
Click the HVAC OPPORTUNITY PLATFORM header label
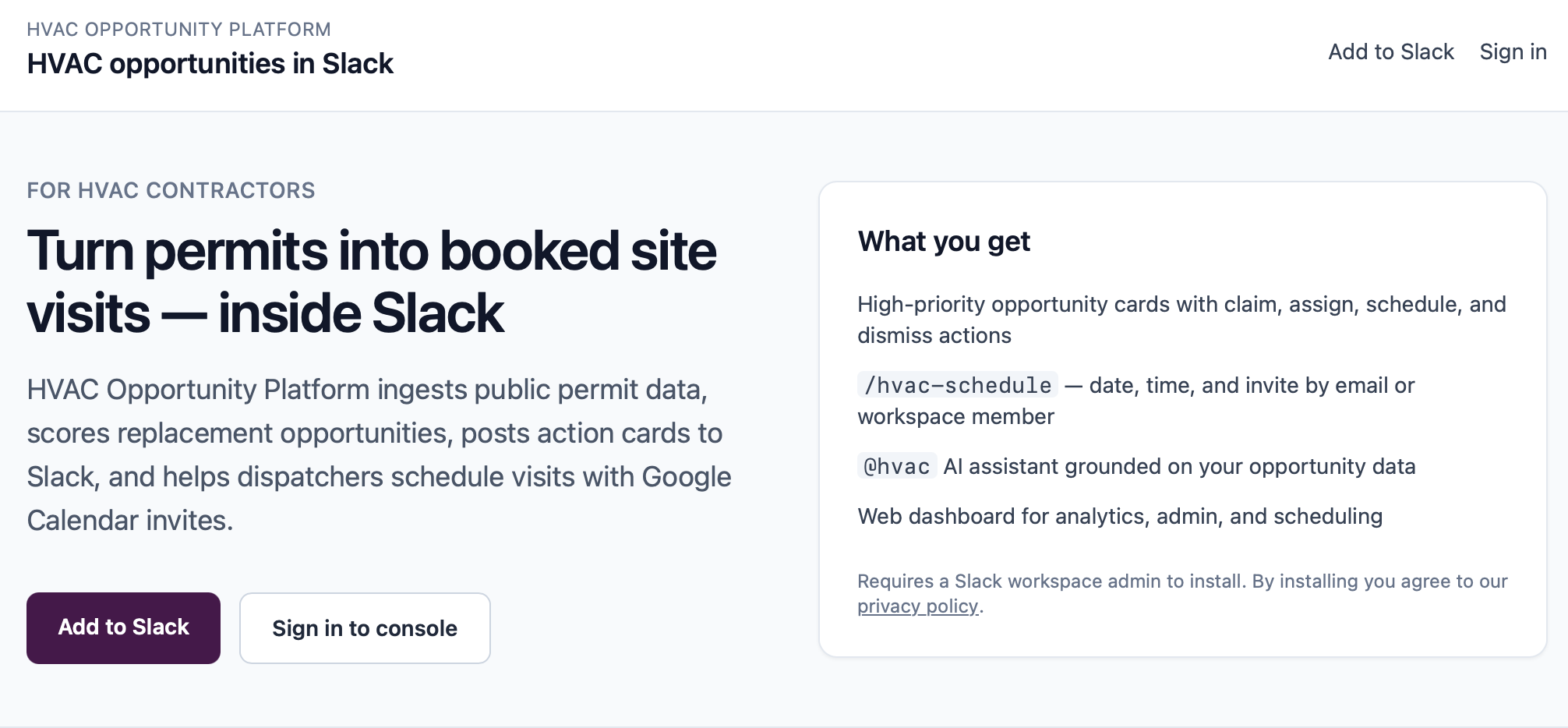[178, 30]
